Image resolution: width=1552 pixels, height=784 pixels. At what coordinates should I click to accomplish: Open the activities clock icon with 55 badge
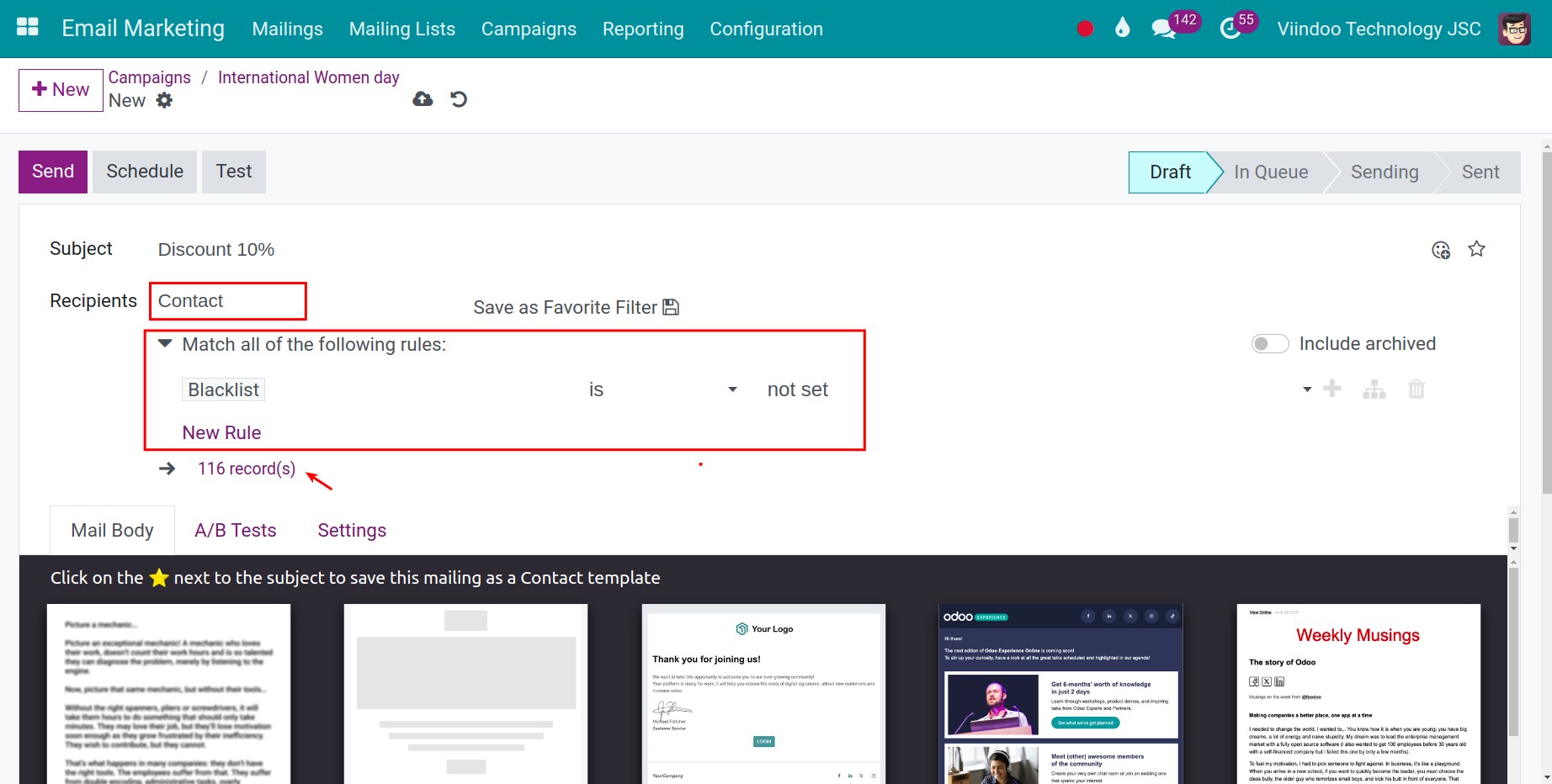[x=1230, y=29]
